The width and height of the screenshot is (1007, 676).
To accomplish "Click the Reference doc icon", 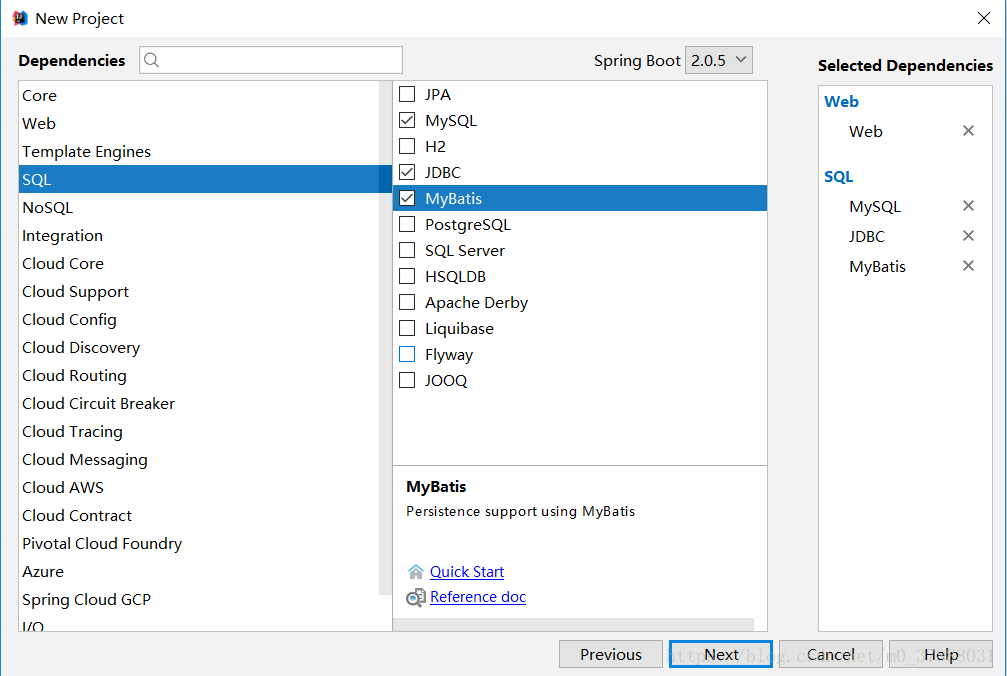I will [416, 597].
